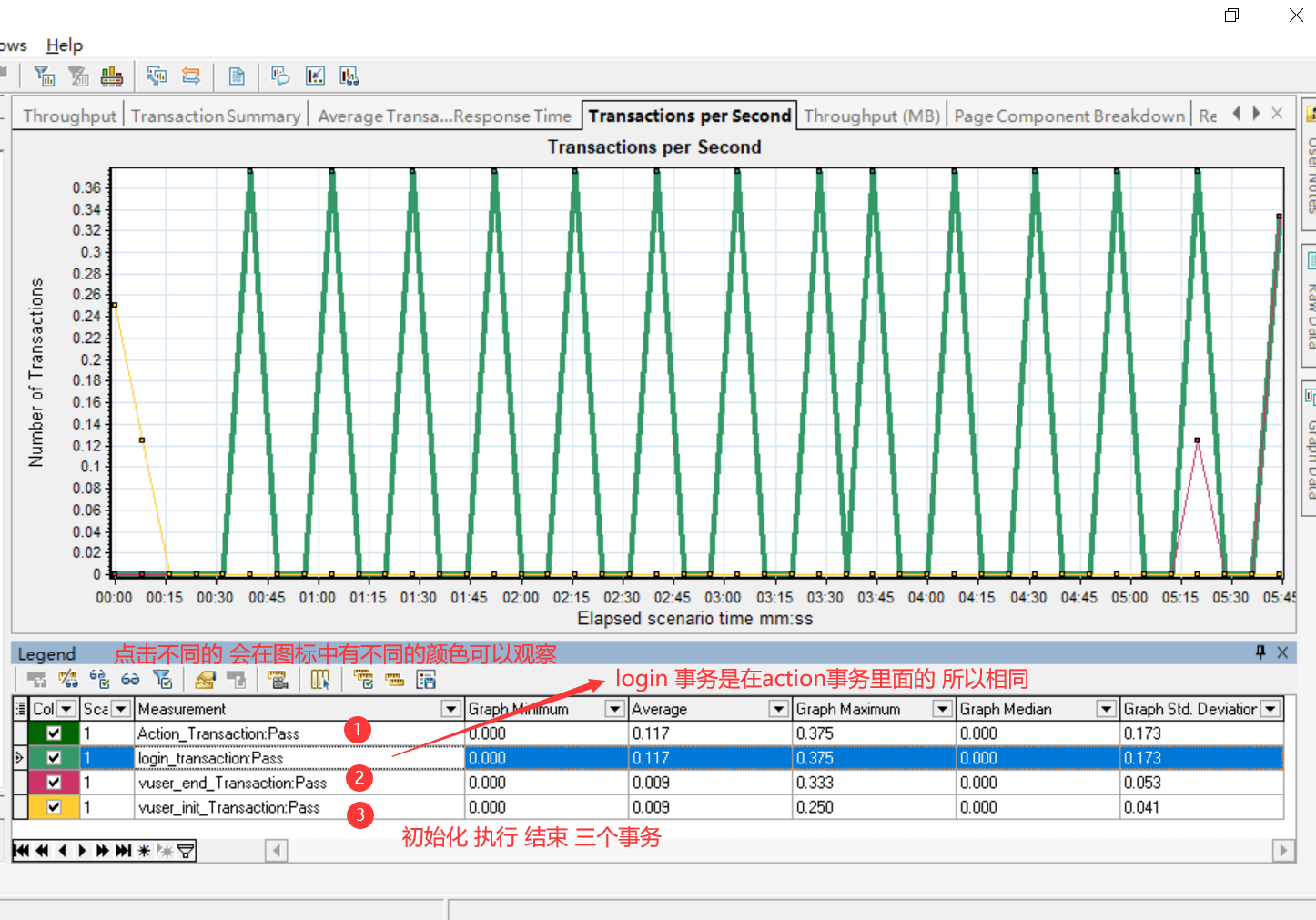Open the Help menu
Image resolution: width=1316 pixels, height=920 pixels.
pos(65,45)
